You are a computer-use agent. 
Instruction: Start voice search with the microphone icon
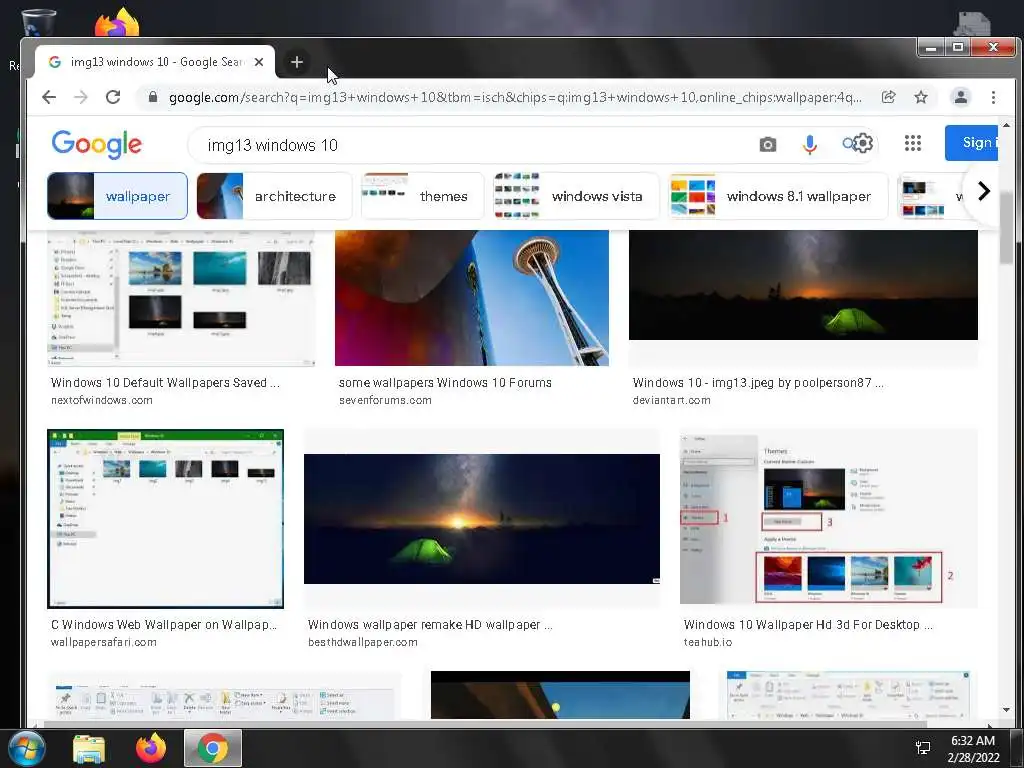(x=810, y=144)
